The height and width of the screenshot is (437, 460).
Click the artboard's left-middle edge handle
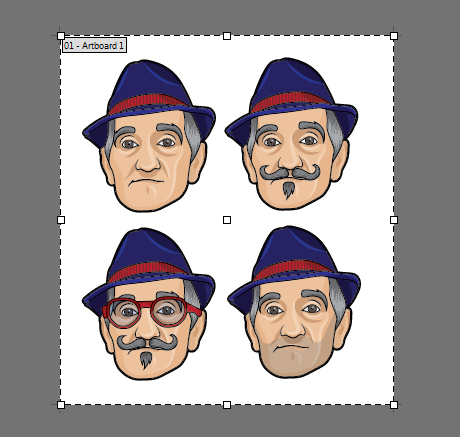click(x=61, y=220)
